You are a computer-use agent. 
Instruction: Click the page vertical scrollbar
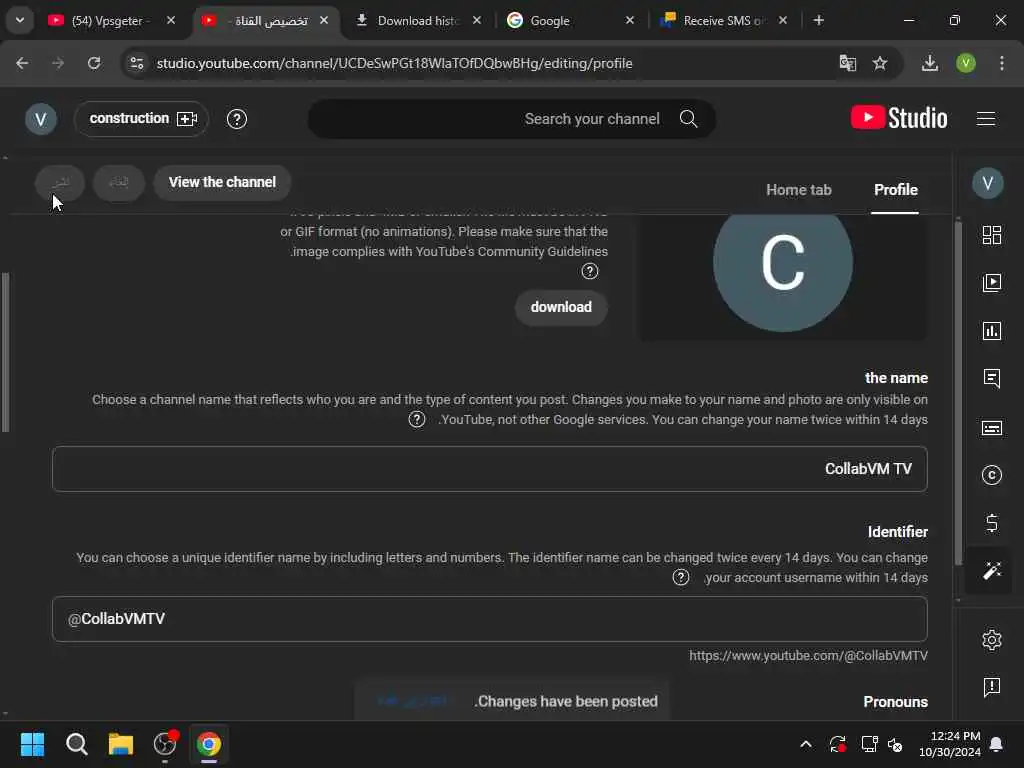pyautogui.click(x=958, y=392)
